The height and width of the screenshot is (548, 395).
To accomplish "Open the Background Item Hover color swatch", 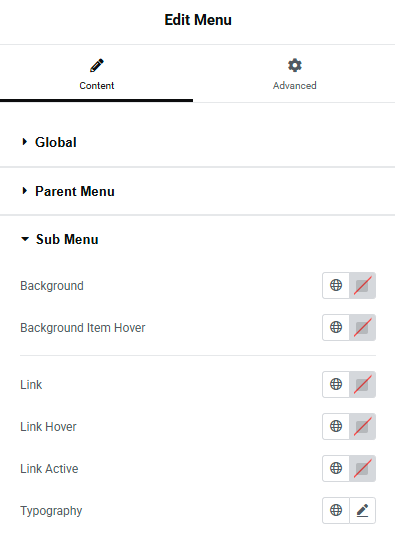I will [362, 327].
